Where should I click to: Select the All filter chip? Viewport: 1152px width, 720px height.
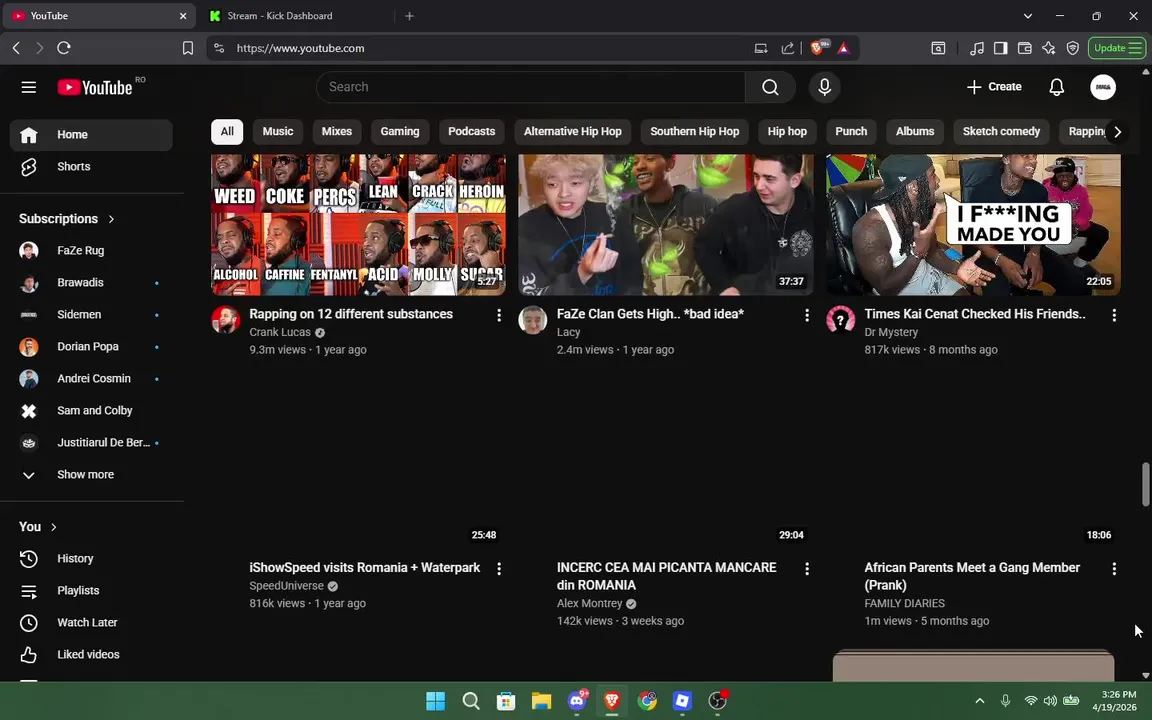(x=227, y=132)
